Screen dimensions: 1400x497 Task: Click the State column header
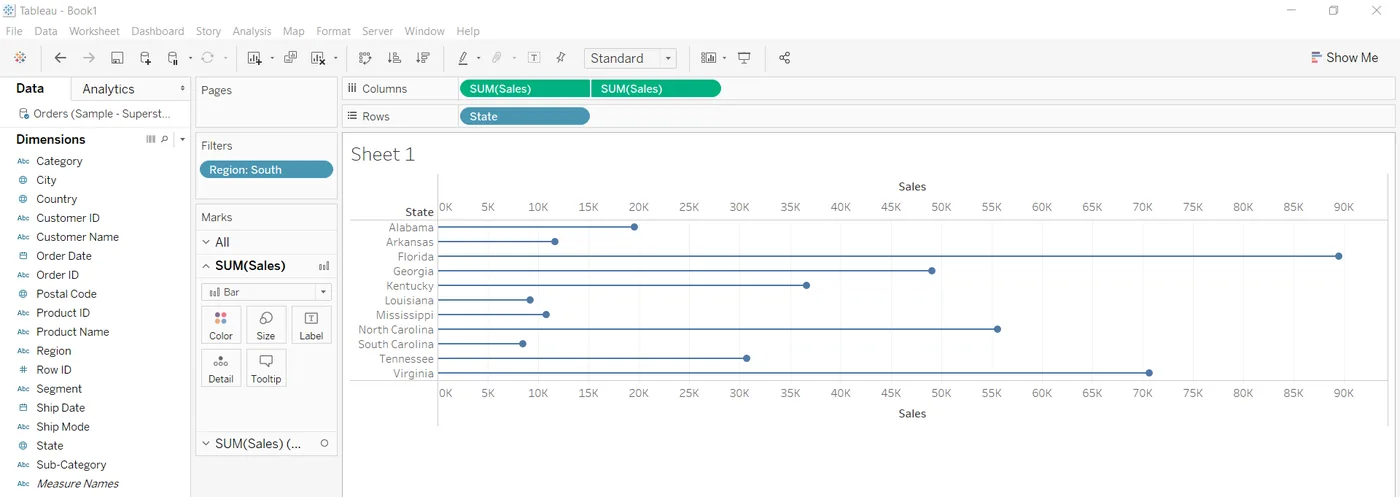click(x=419, y=212)
